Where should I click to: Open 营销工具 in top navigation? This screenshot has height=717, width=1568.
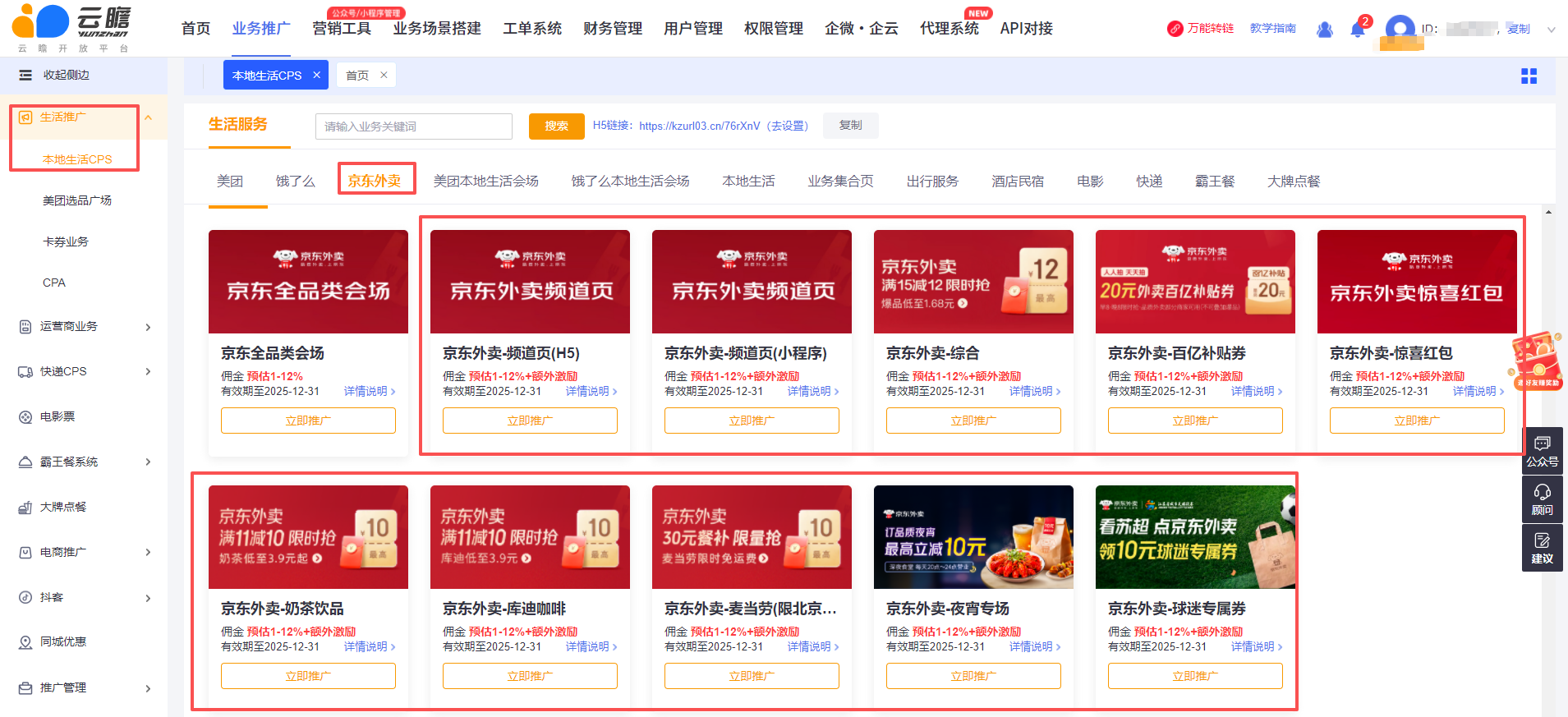342,29
